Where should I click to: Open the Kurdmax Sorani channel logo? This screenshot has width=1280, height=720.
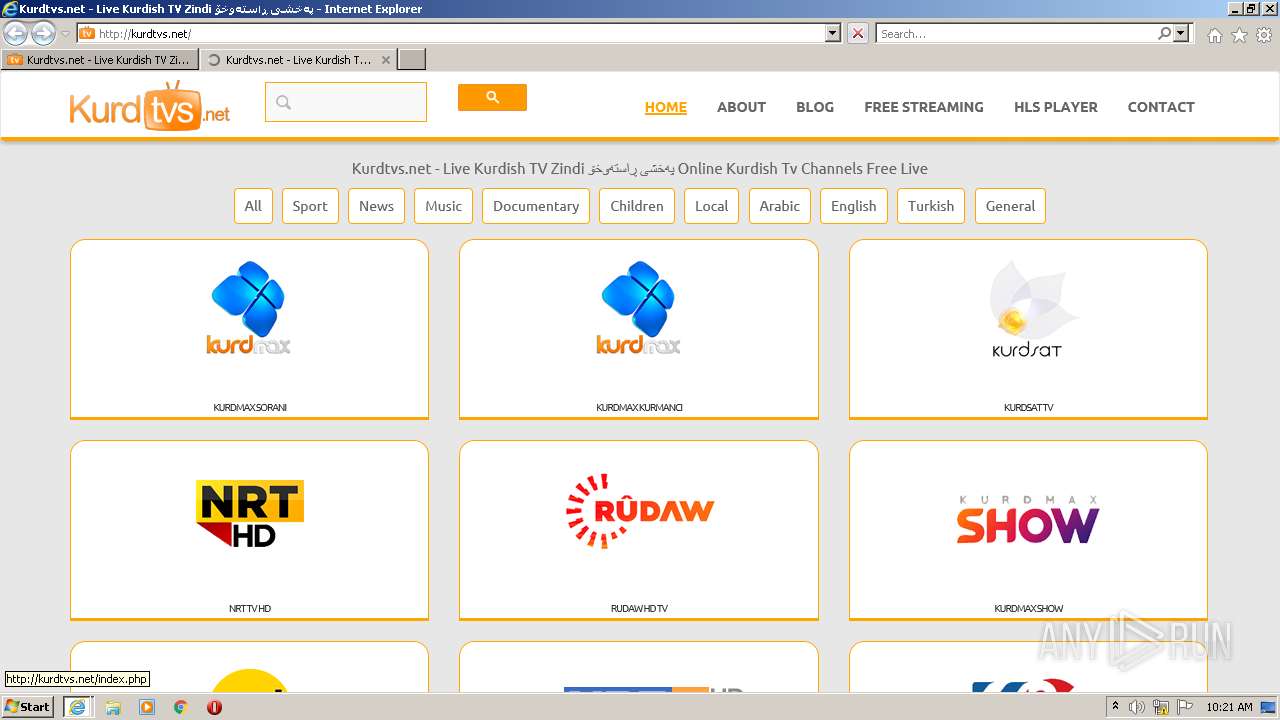(249, 308)
